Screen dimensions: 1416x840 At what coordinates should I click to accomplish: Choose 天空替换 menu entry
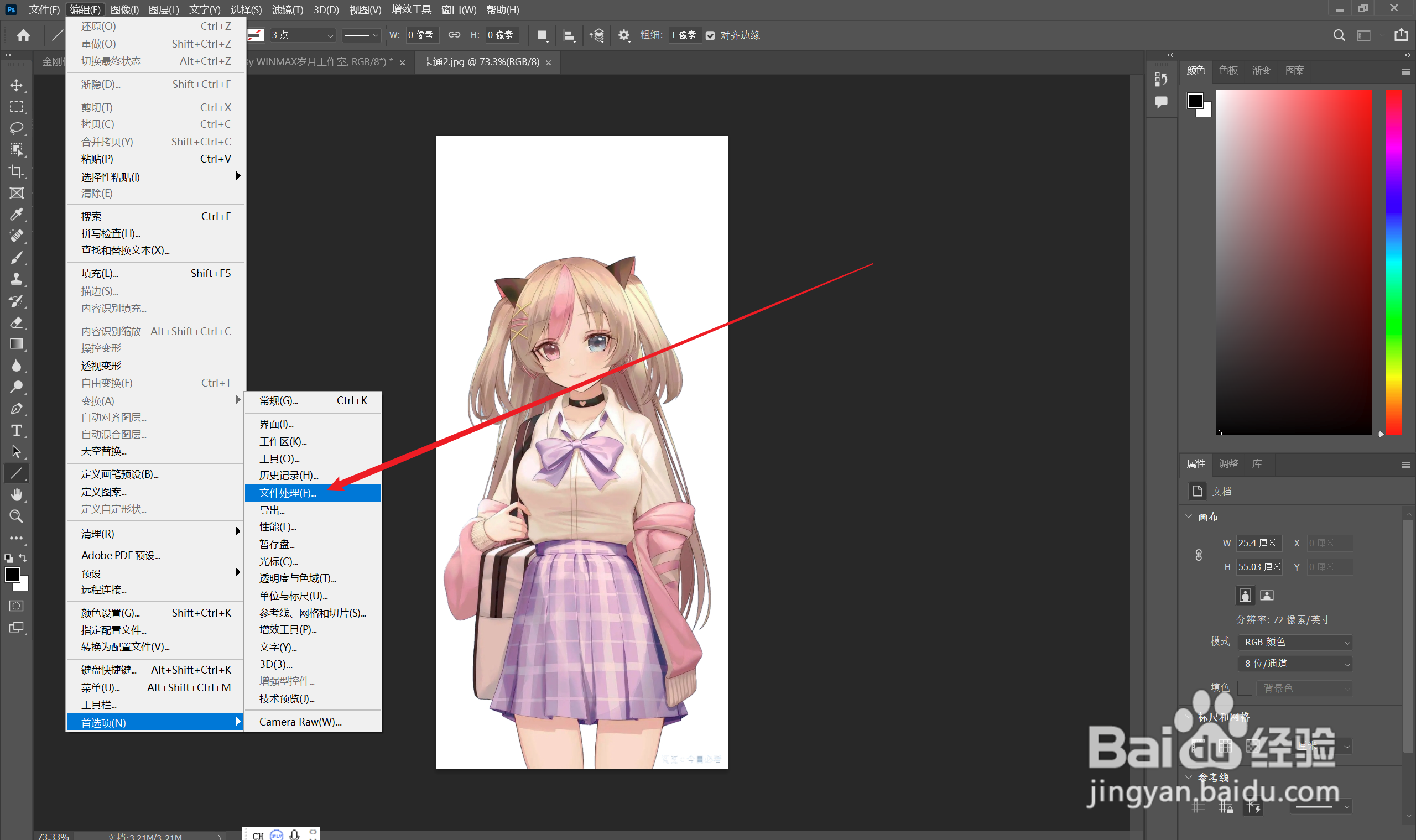click(x=155, y=451)
